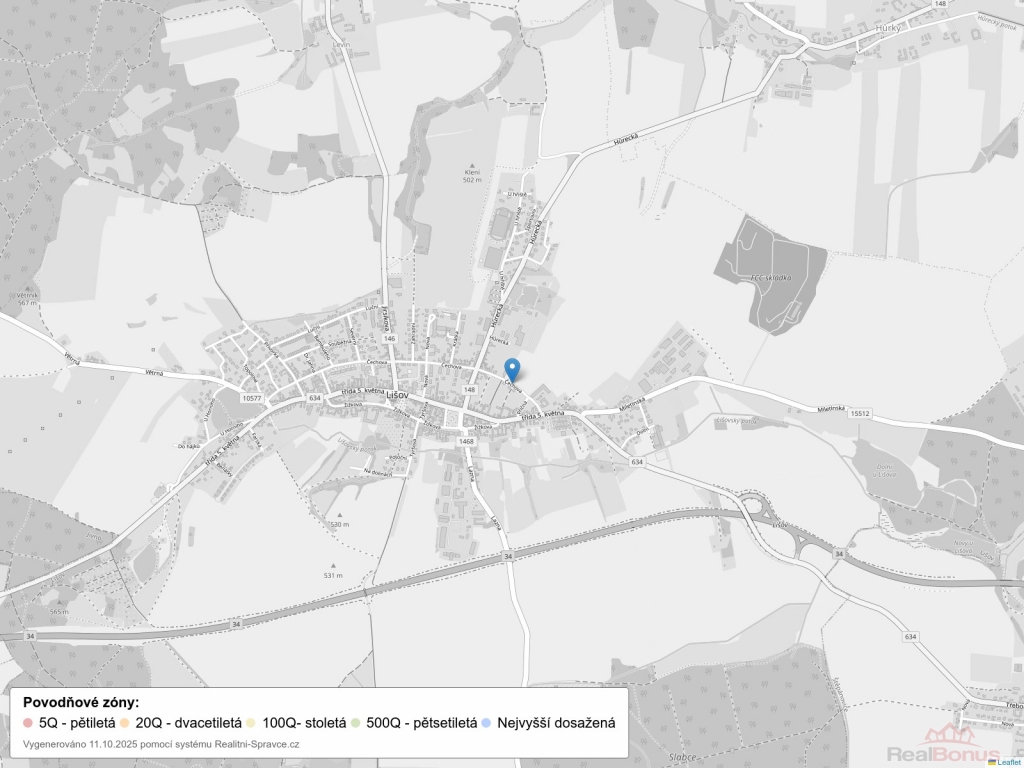
Task: Click the 531 m summit triangle
Action: [334, 566]
